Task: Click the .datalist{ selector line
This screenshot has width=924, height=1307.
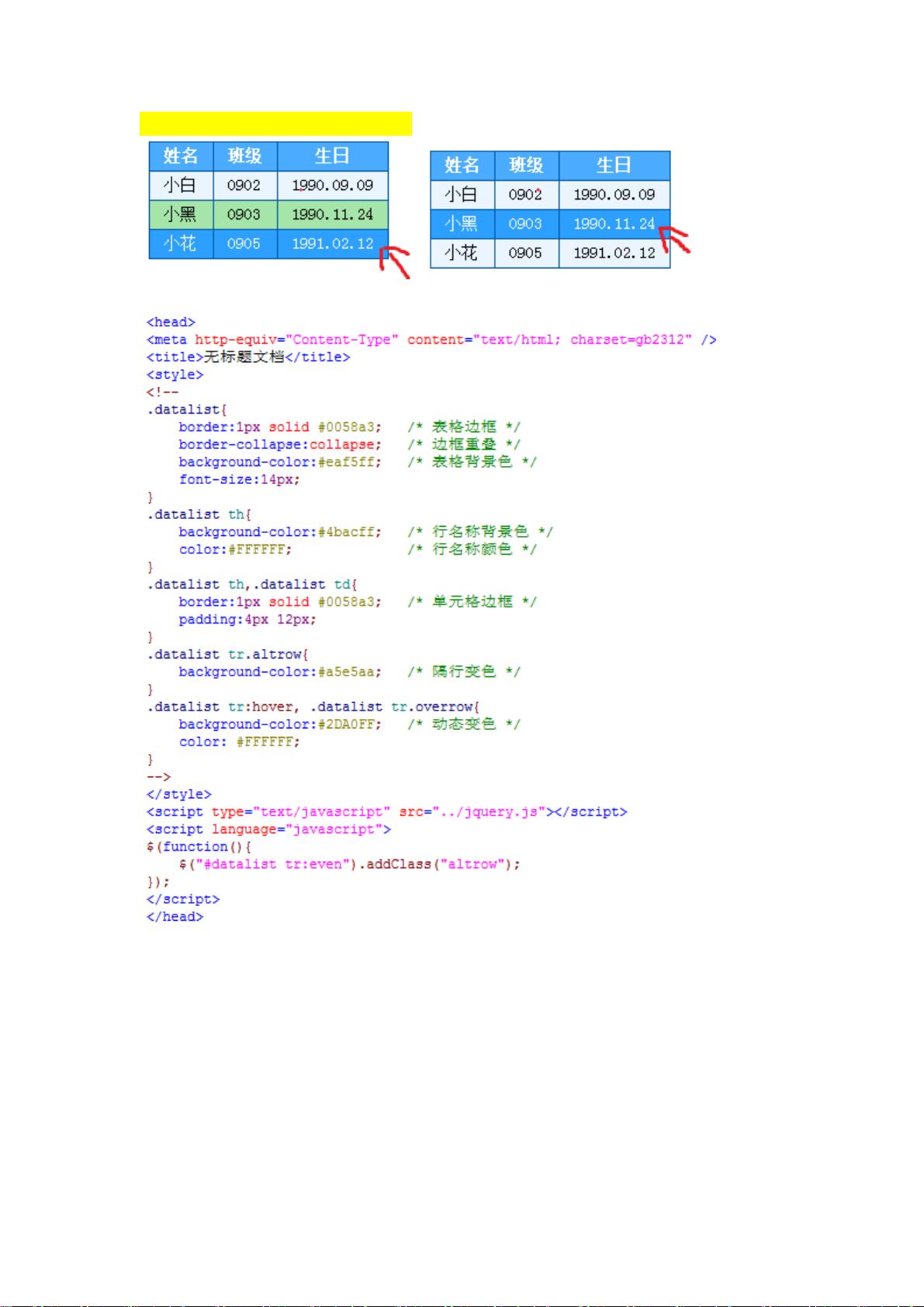Action: click(187, 410)
